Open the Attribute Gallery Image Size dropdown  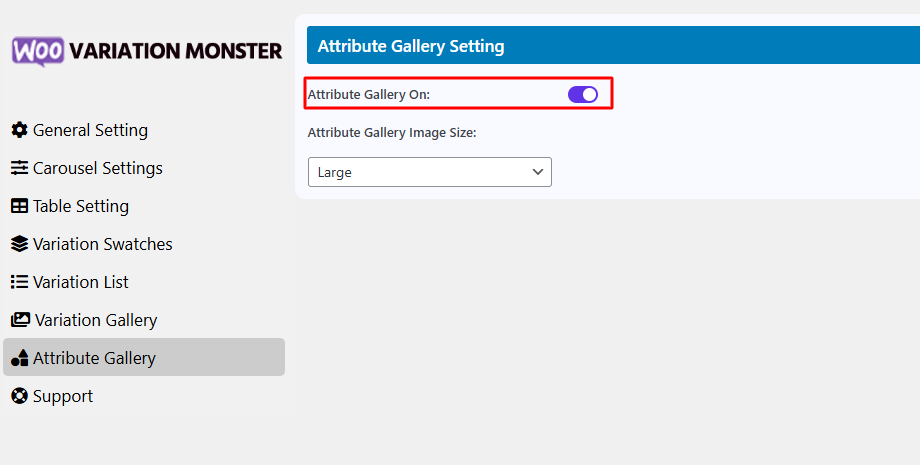(x=429, y=172)
